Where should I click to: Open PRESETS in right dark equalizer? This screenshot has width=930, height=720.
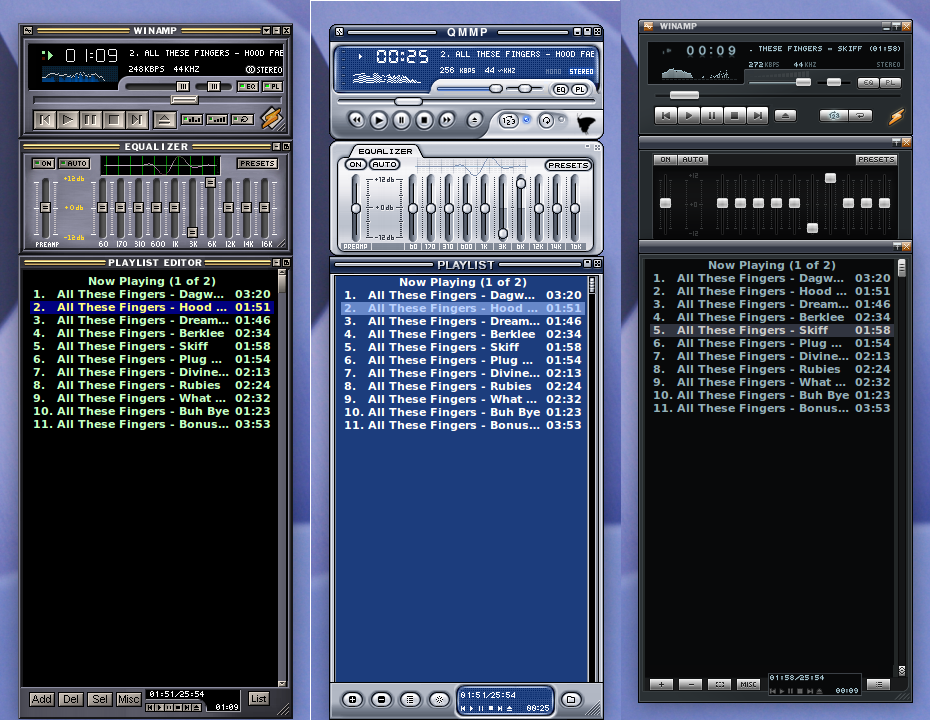(x=876, y=160)
